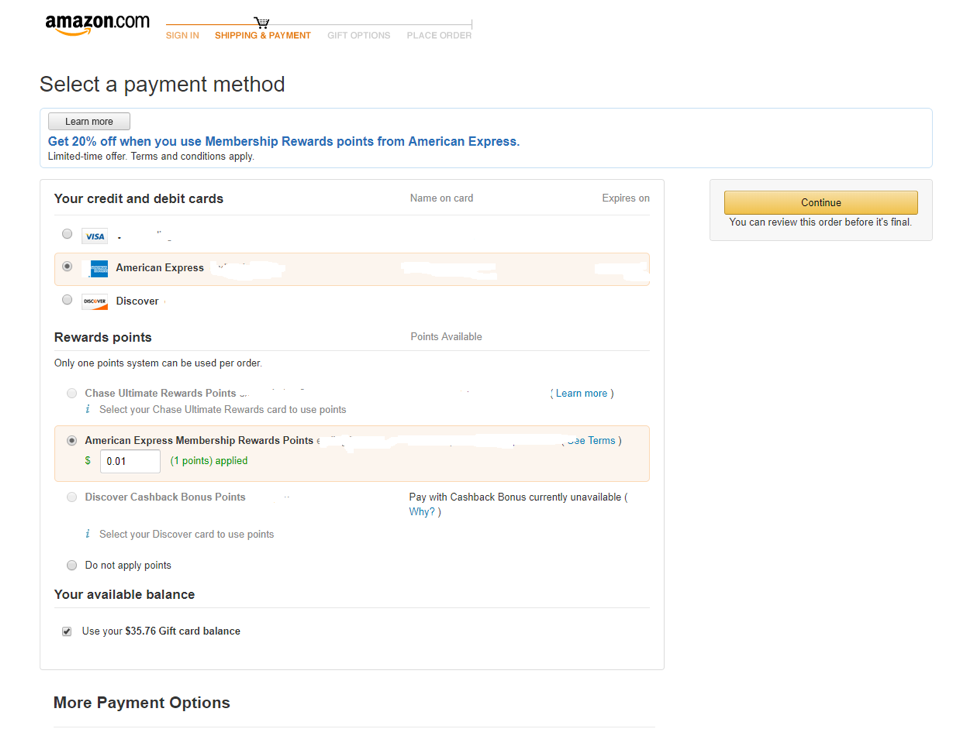Click the info icon under Chase Ultimate Rewards
Screen dimensions: 974x733
click(x=88, y=409)
